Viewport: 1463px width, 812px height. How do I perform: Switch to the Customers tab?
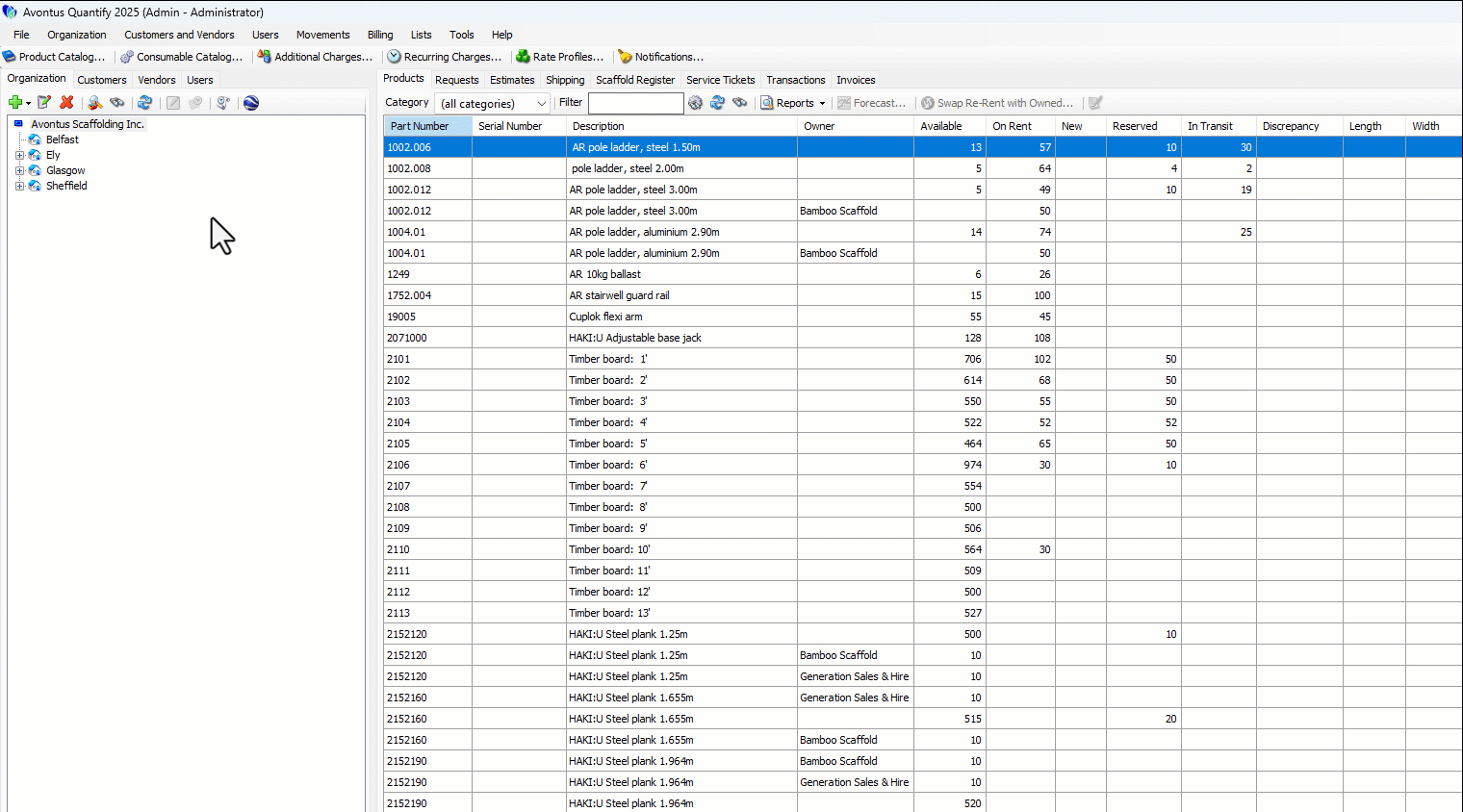pos(101,80)
